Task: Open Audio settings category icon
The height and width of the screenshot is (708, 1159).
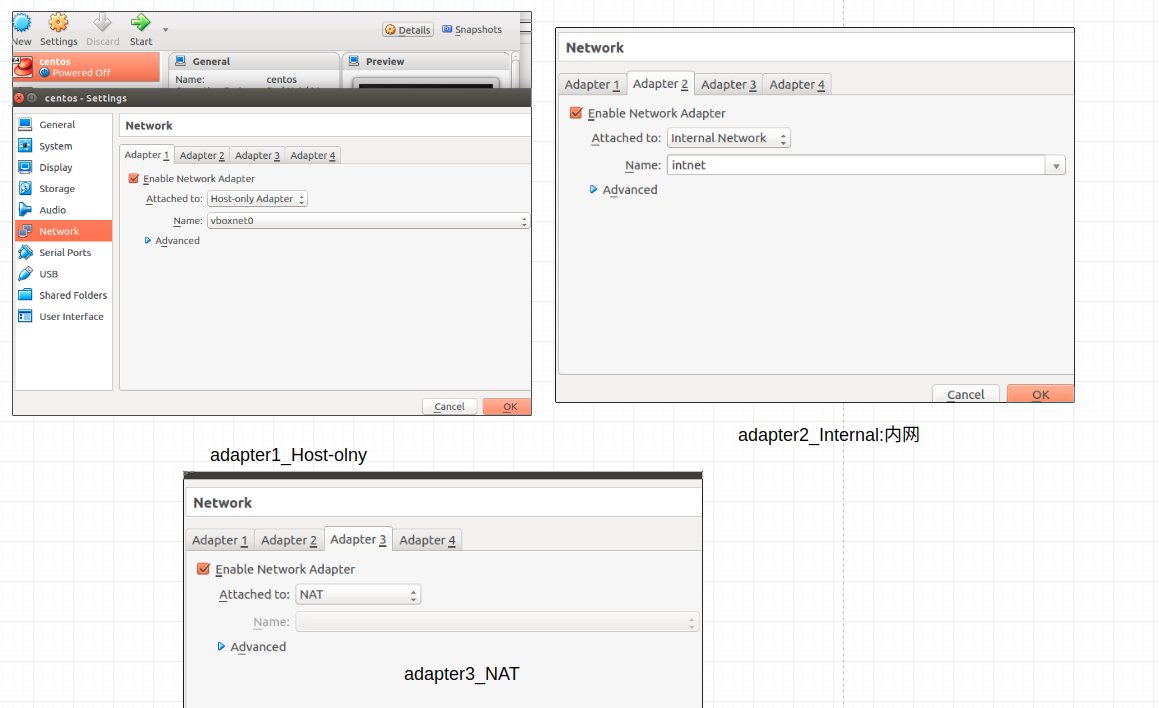Action: pos(25,210)
